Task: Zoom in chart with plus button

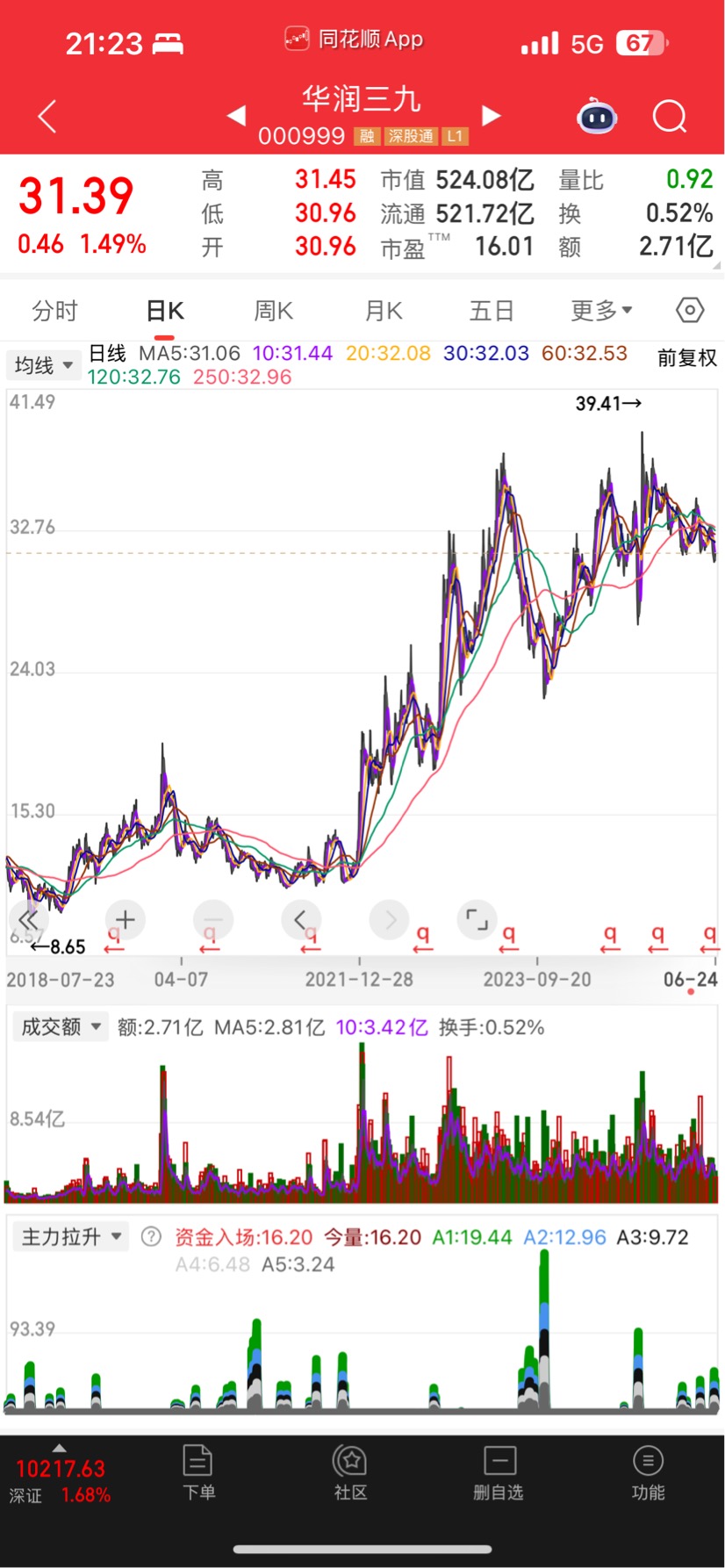Action: pos(125,919)
